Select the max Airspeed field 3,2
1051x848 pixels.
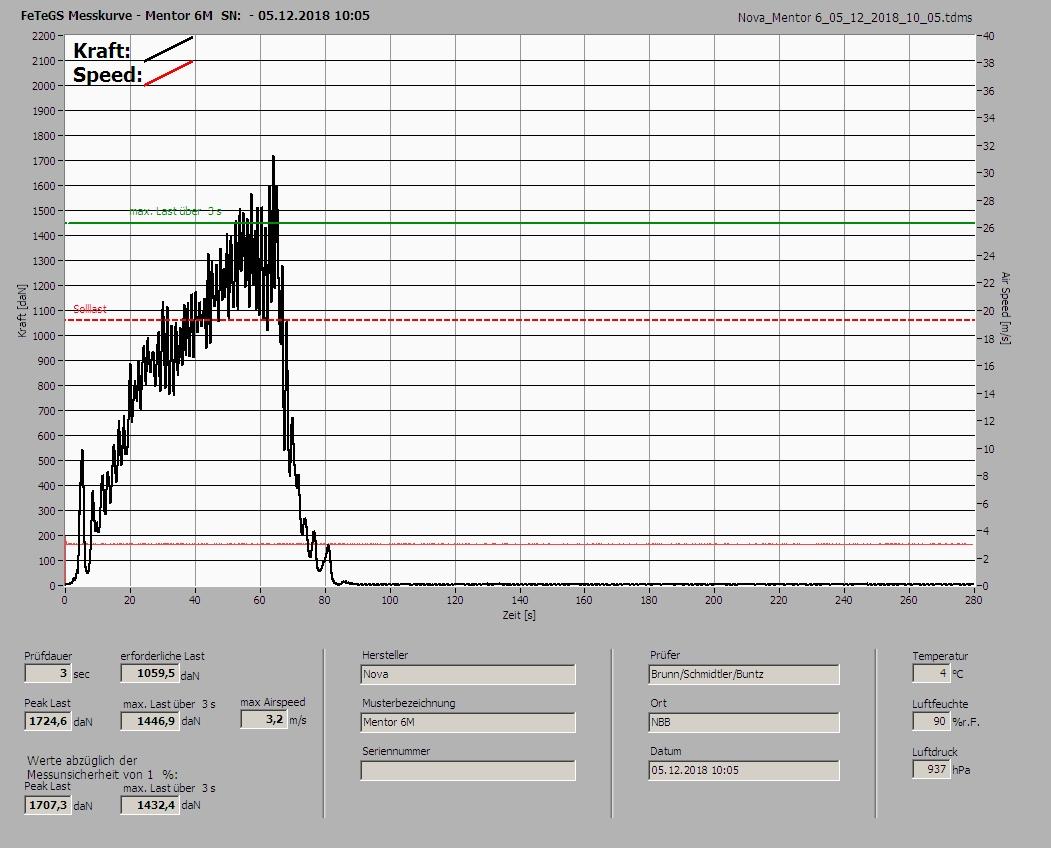point(264,719)
